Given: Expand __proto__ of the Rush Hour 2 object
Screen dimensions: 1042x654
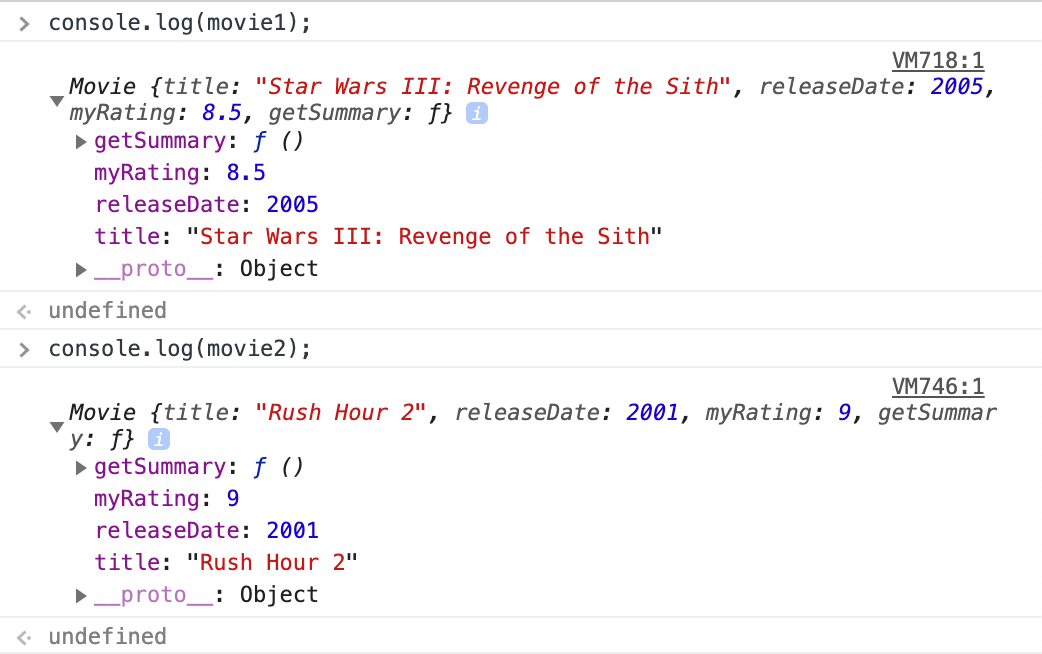Looking at the screenshot, I should (x=81, y=596).
